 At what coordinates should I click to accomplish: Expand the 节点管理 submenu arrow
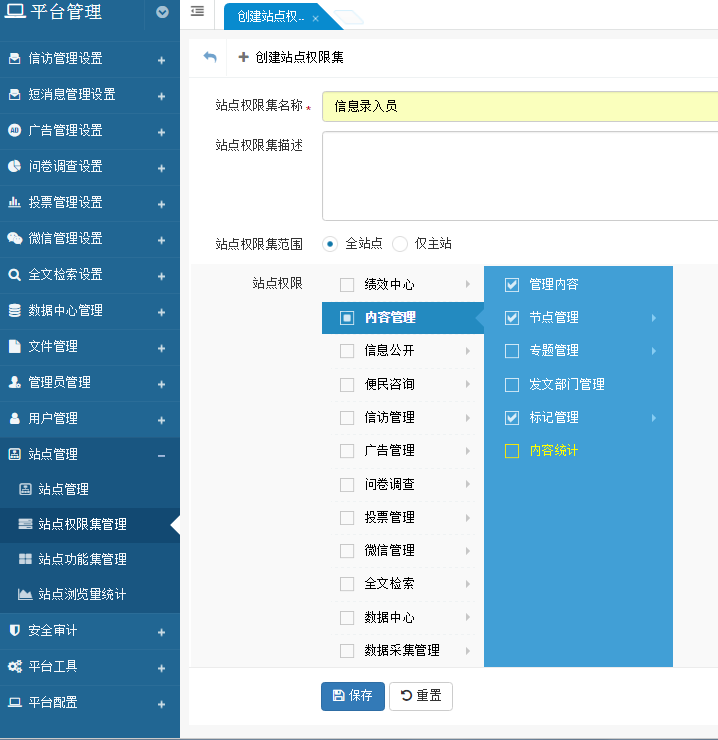[653, 318]
